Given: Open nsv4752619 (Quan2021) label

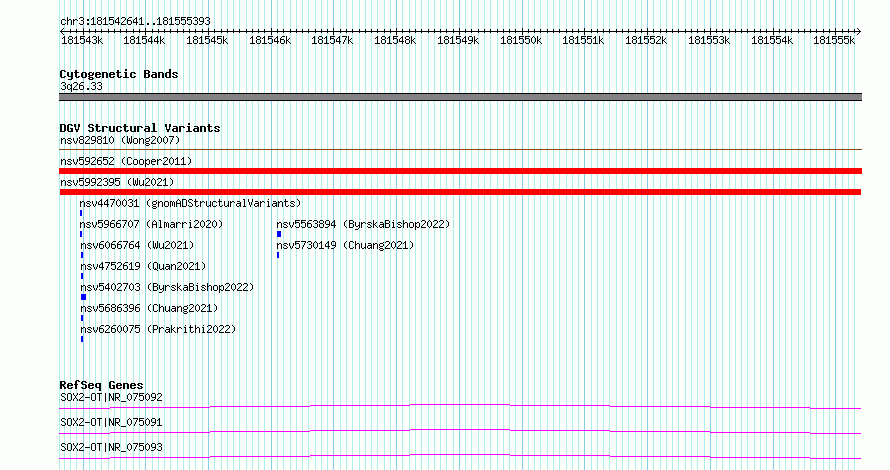Looking at the screenshot, I should 143,266.
